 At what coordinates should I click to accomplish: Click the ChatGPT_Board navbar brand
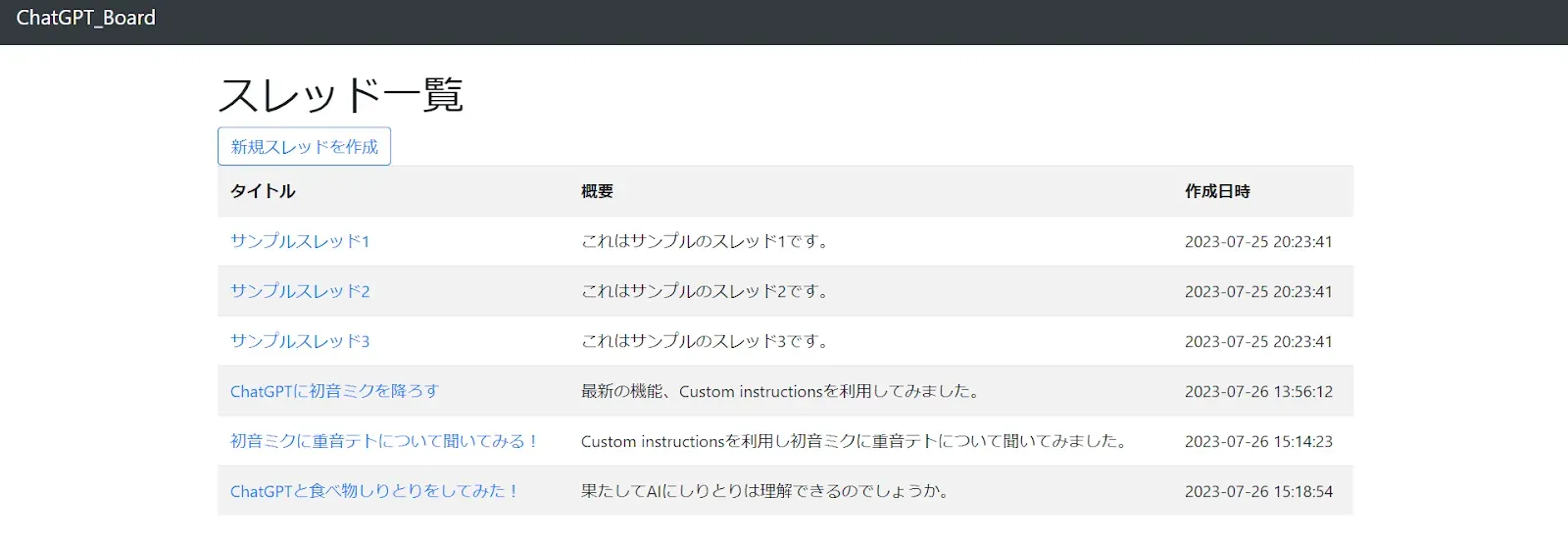(86, 18)
